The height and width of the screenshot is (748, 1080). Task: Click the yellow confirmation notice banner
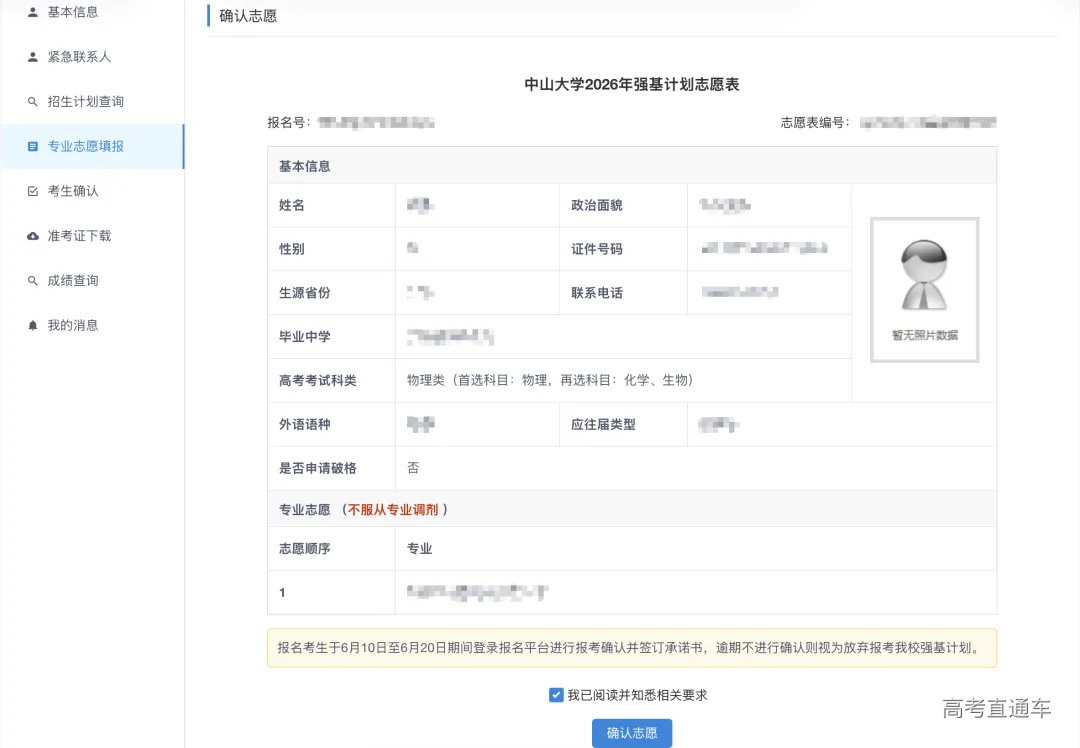630,648
